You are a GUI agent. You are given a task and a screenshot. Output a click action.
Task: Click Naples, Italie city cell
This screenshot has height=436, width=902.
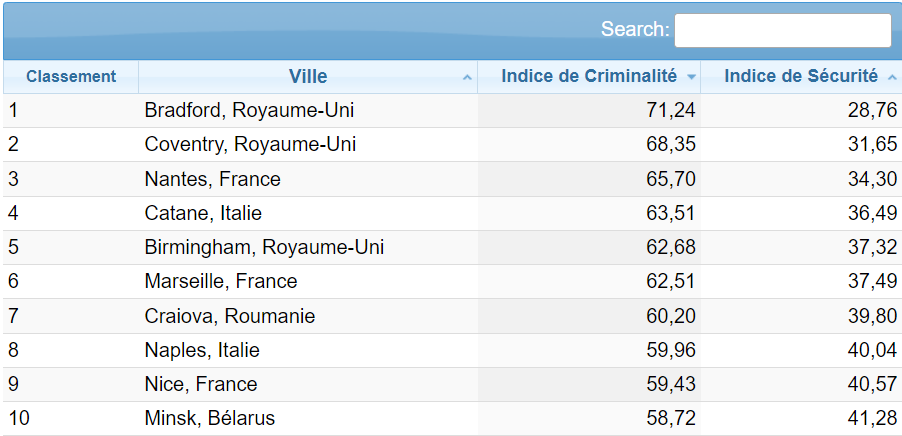coord(202,350)
